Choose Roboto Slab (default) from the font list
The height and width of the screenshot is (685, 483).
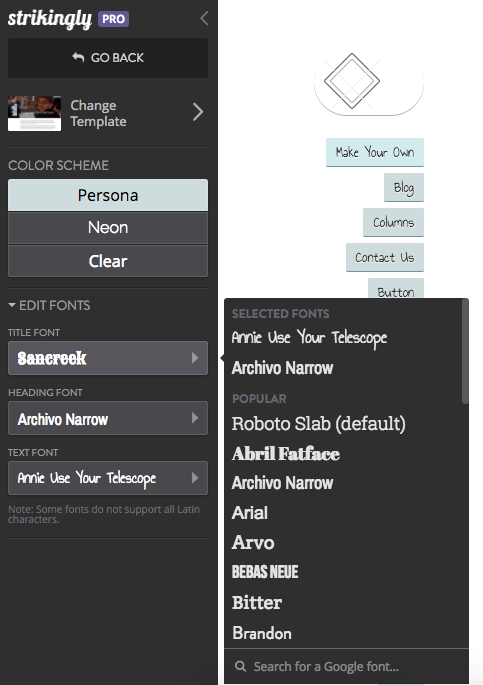coord(319,424)
